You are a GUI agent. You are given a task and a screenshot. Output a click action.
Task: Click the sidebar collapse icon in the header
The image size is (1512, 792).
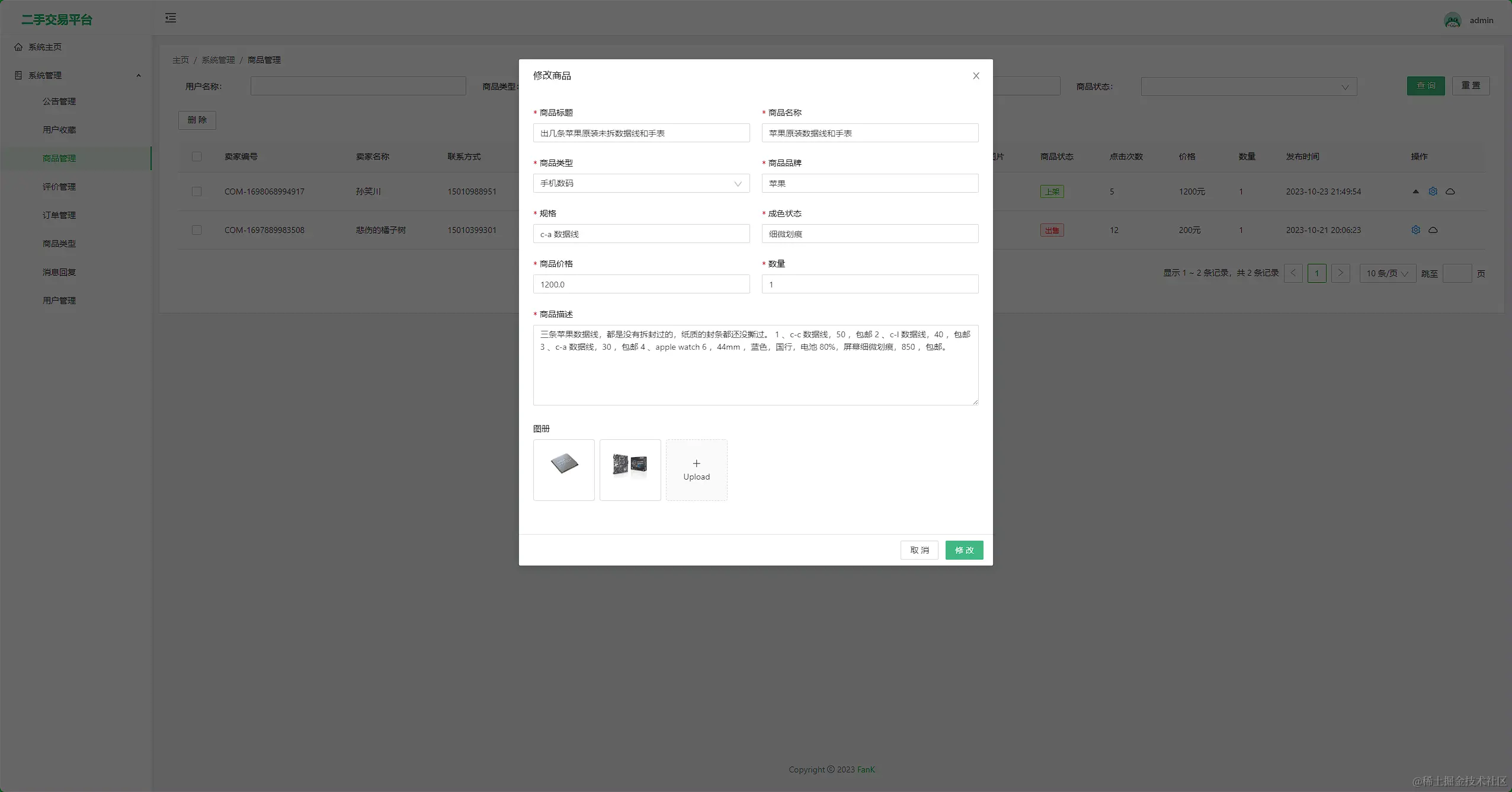[x=171, y=18]
